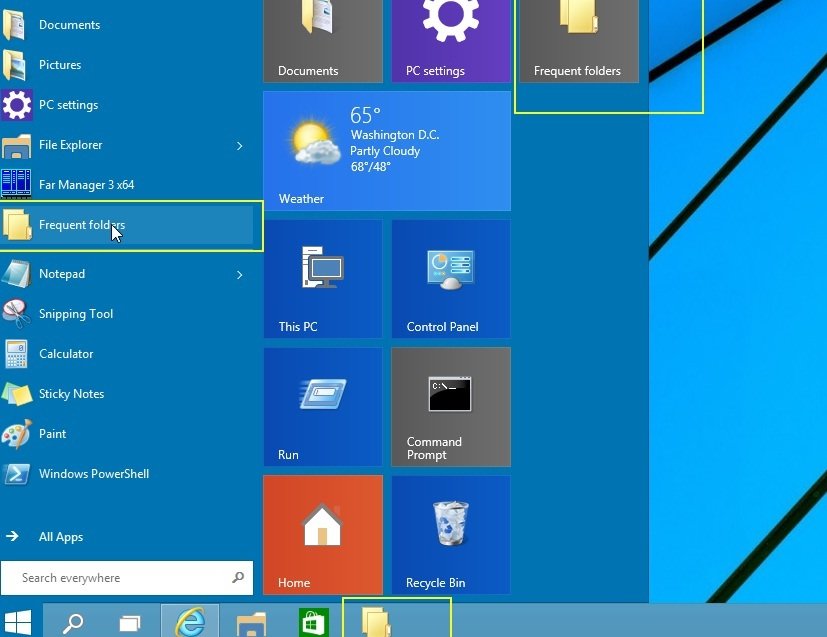The width and height of the screenshot is (827, 637).
Task: Show All Apps list
Action: 60,536
